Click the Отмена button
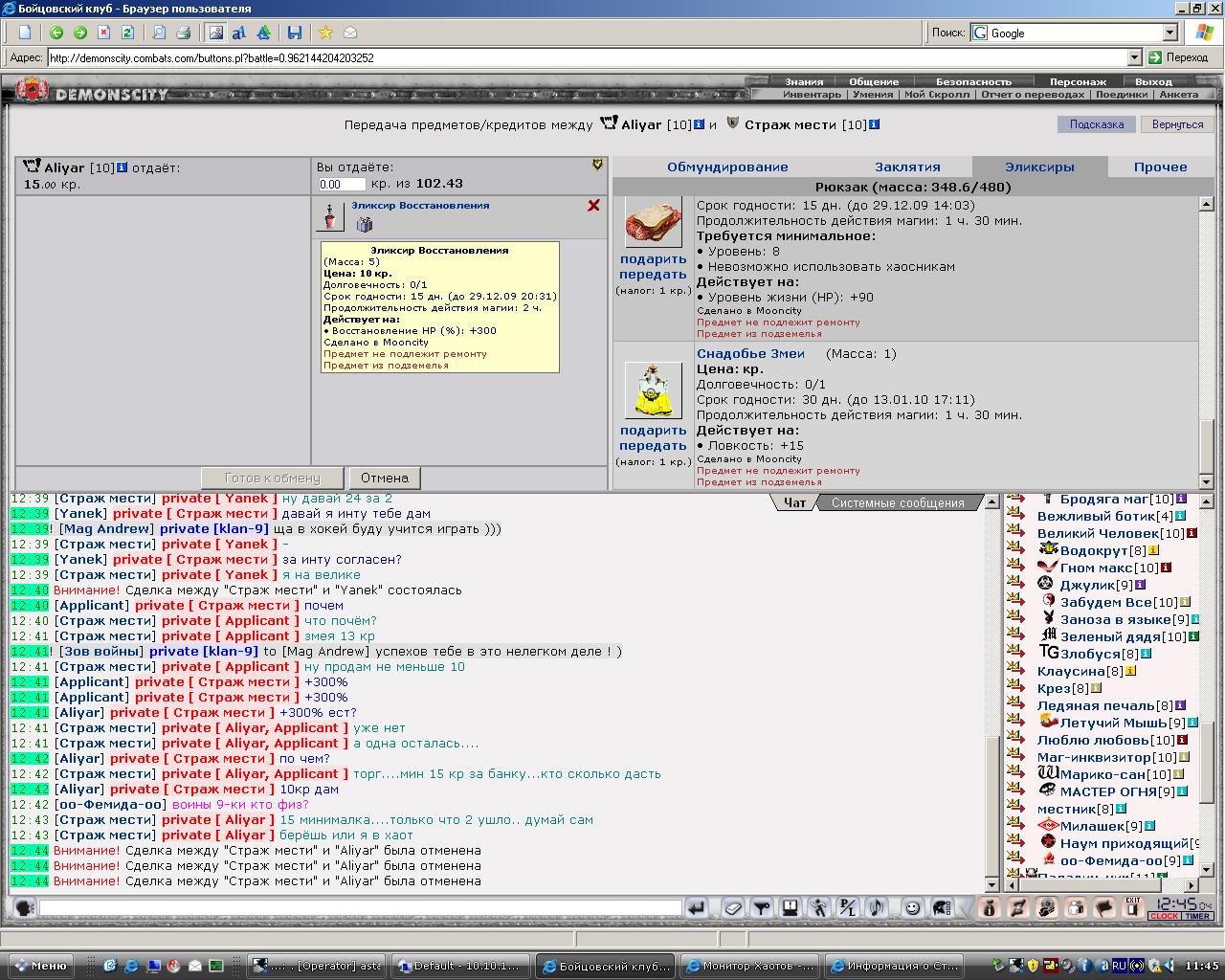This screenshot has width=1225, height=980. (x=385, y=478)
